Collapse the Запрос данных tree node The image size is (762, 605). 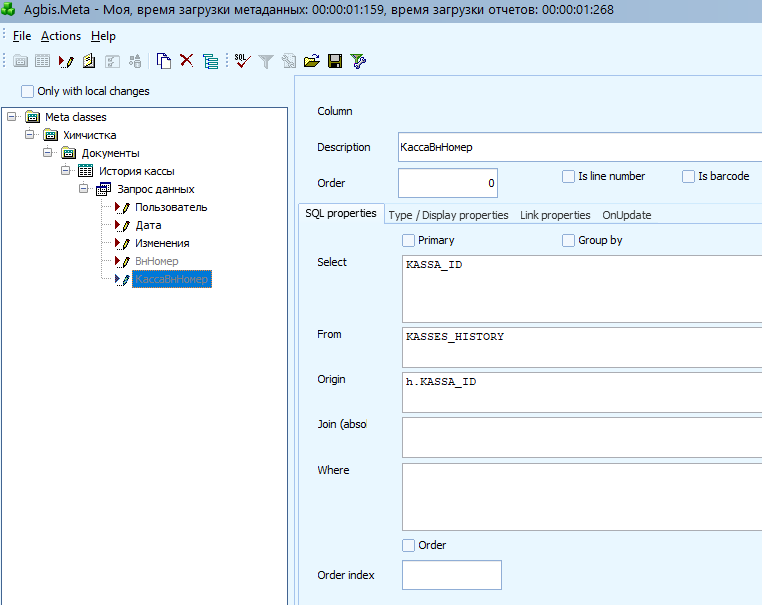point(84,189)
